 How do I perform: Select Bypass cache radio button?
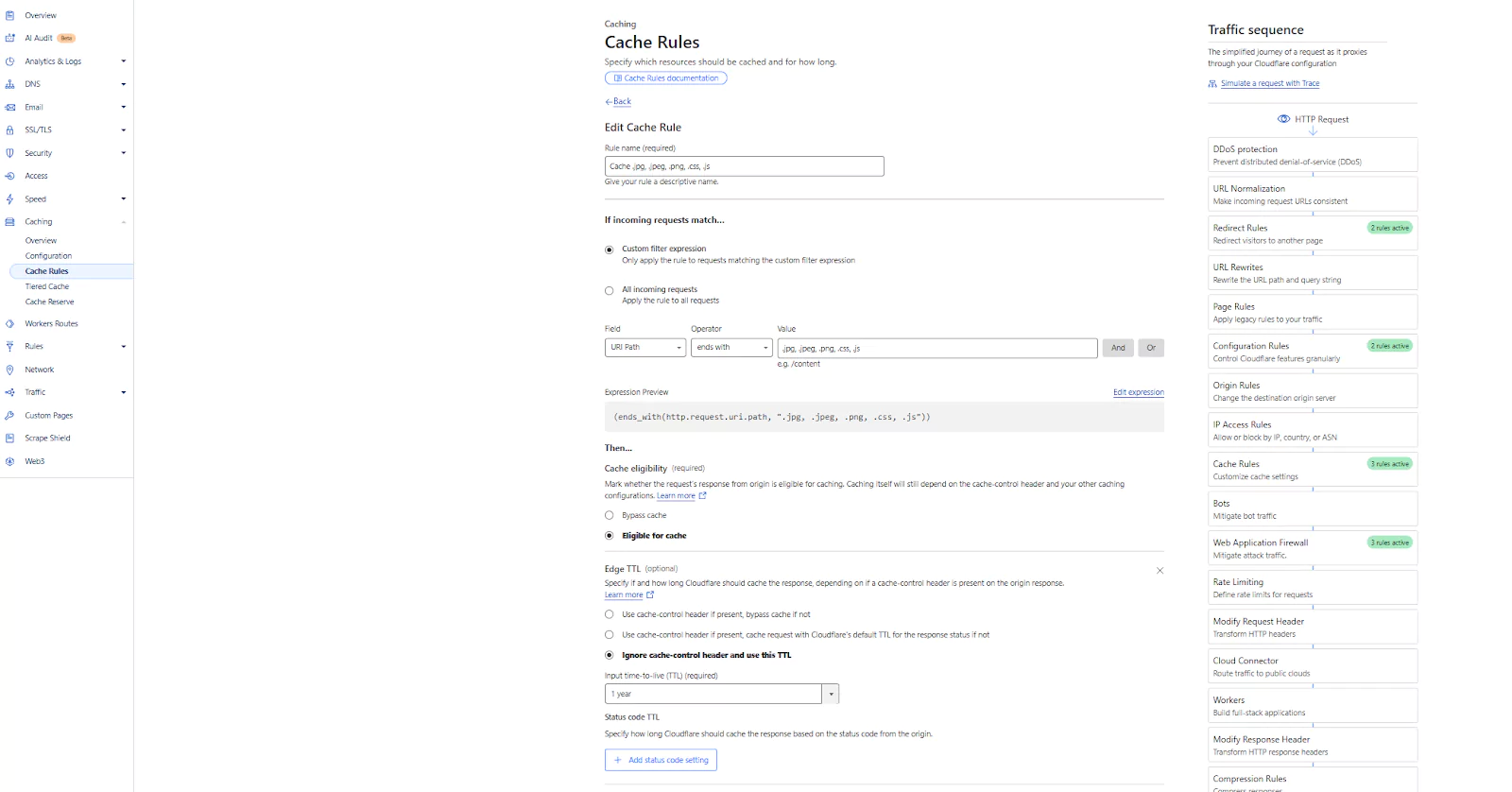(609, 515)
